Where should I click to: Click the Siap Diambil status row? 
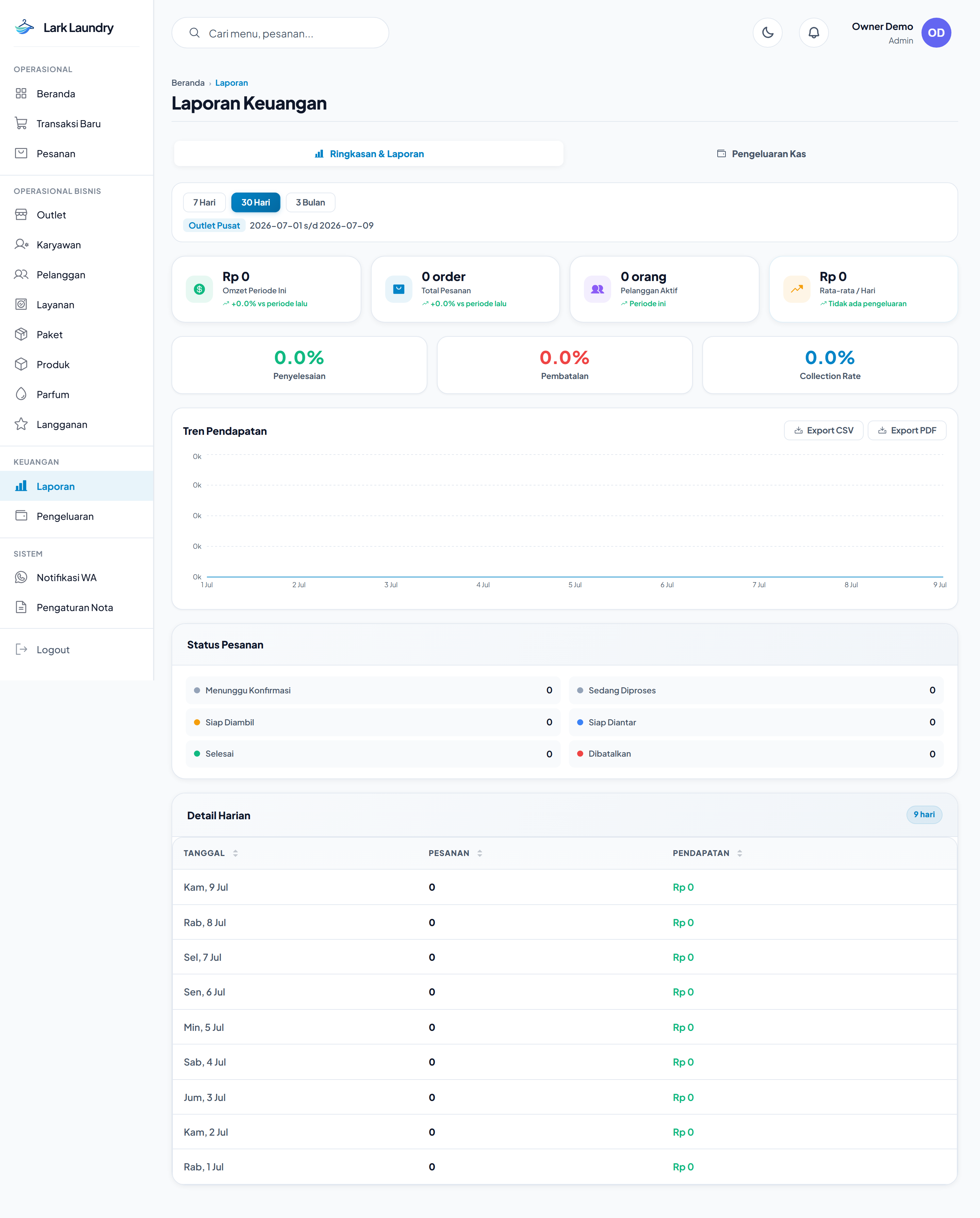coord(373,722)
